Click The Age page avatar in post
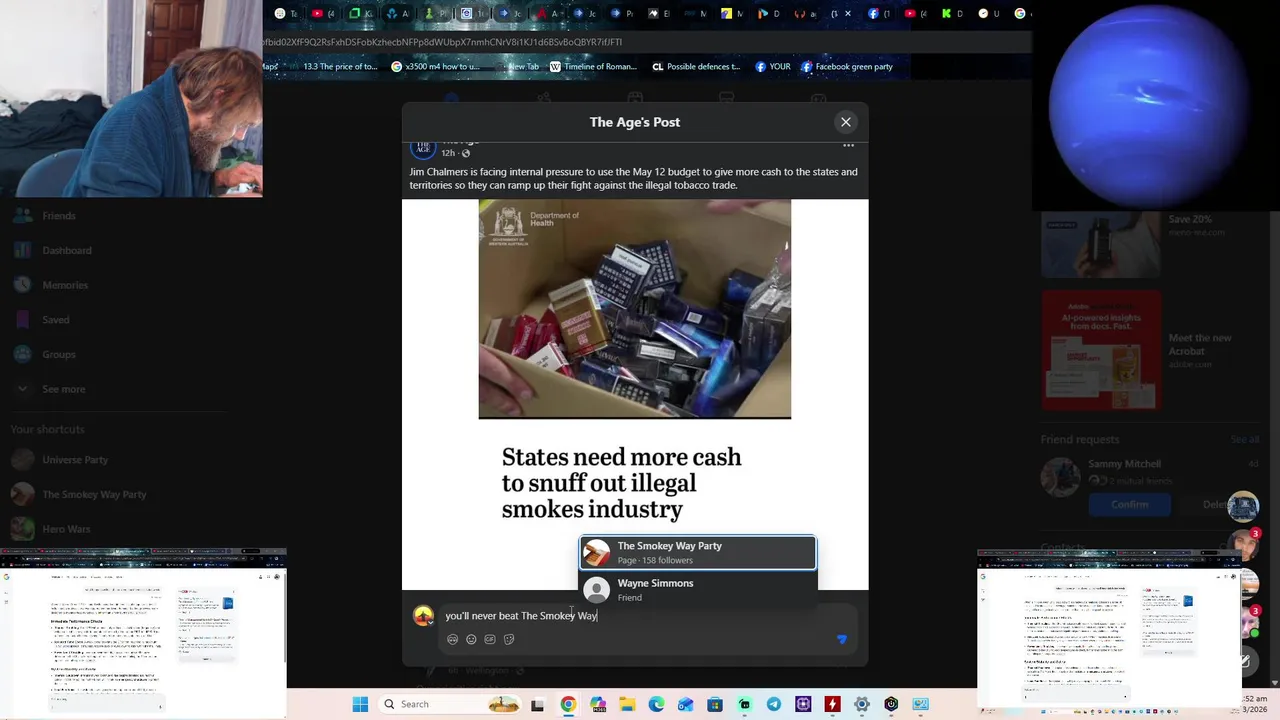This screenshot has height=720, width=1280. (x=423, y=148)
